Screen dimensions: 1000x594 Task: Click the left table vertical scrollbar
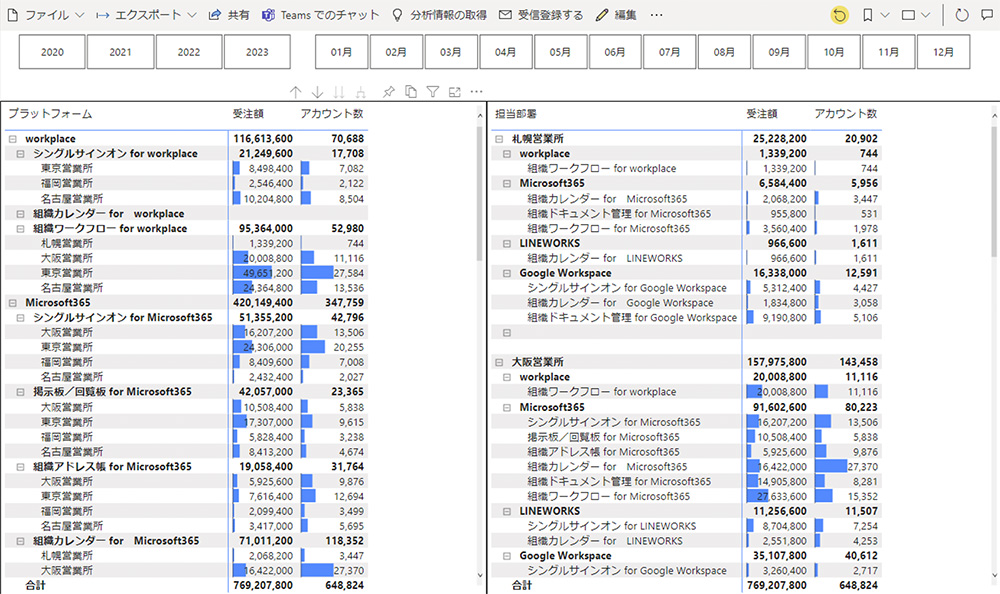(480, 195)
